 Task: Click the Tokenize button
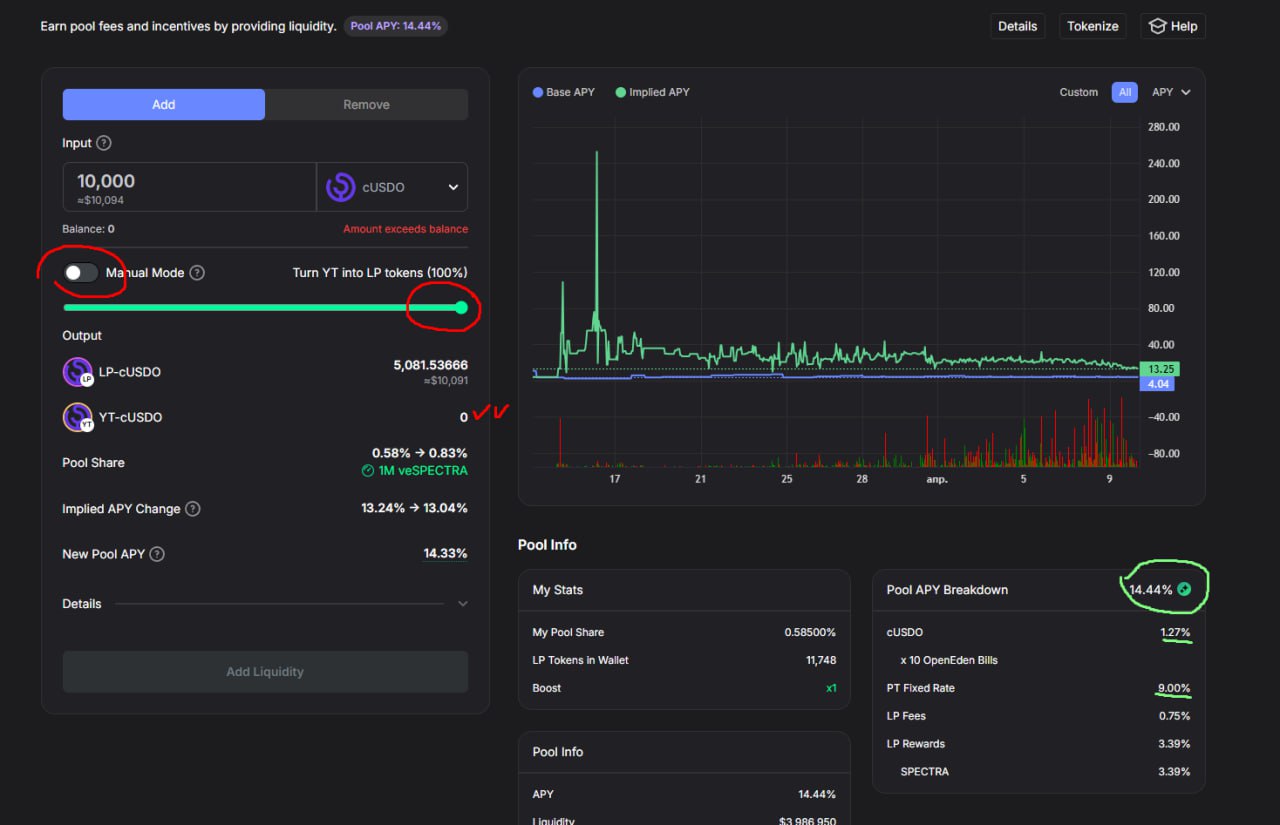(x=1093, y=26)
